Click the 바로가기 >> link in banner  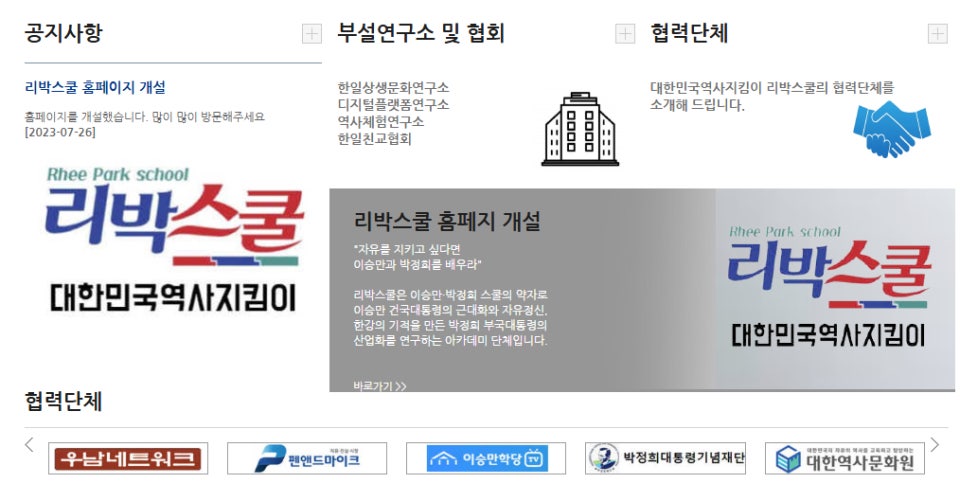click(x=380, y=386)
